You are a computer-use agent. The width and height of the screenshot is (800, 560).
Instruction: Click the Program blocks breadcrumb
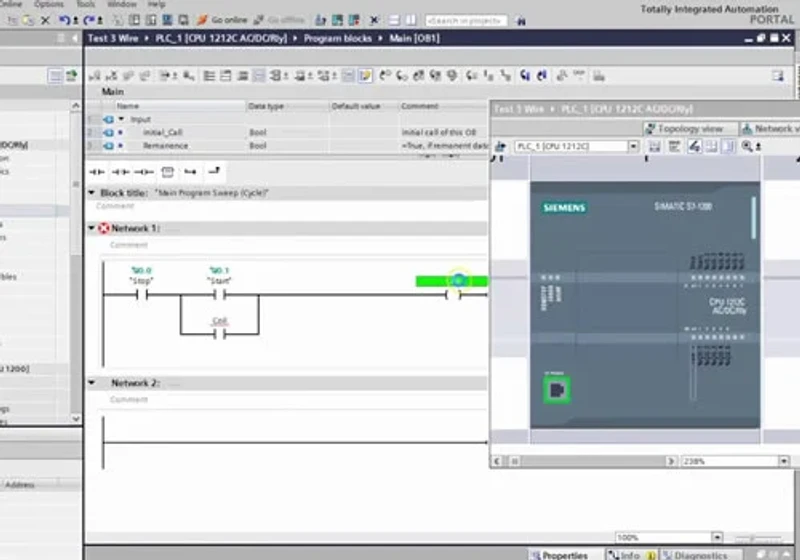pyautogui.click(x=337, y=38)
